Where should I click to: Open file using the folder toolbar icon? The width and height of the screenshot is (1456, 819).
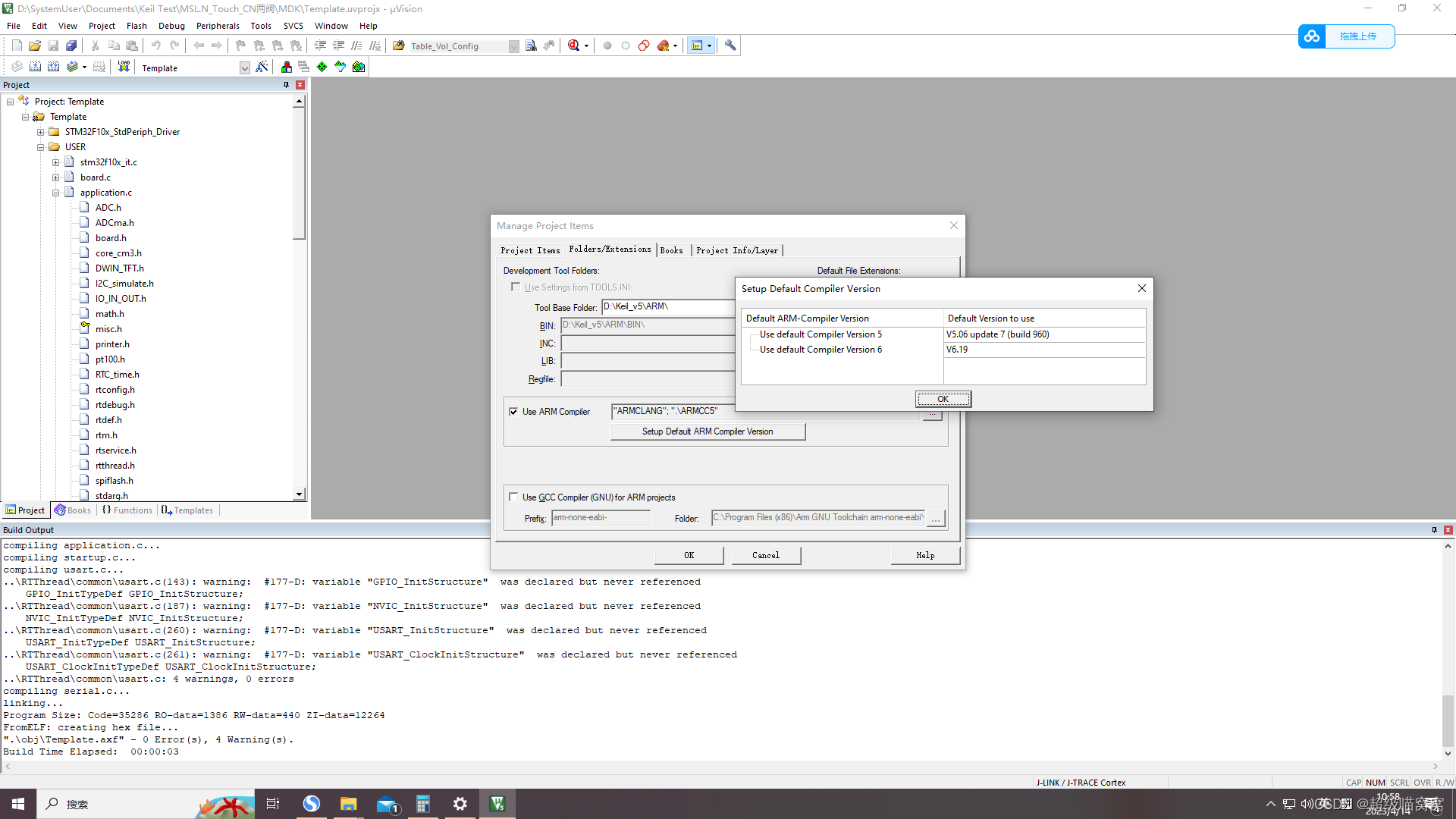click(x=35, y=45)
